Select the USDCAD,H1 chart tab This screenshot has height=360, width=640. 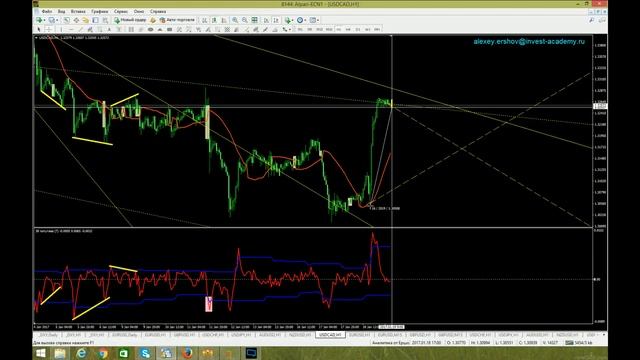330,335
